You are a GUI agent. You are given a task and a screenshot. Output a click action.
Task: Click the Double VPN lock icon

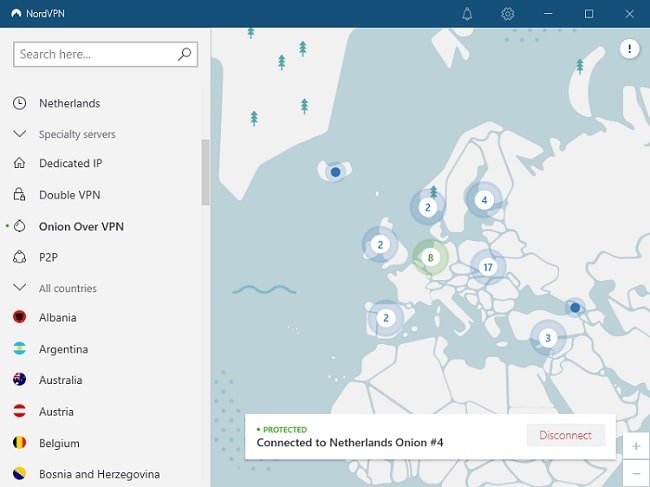click(x=19, y=194)
